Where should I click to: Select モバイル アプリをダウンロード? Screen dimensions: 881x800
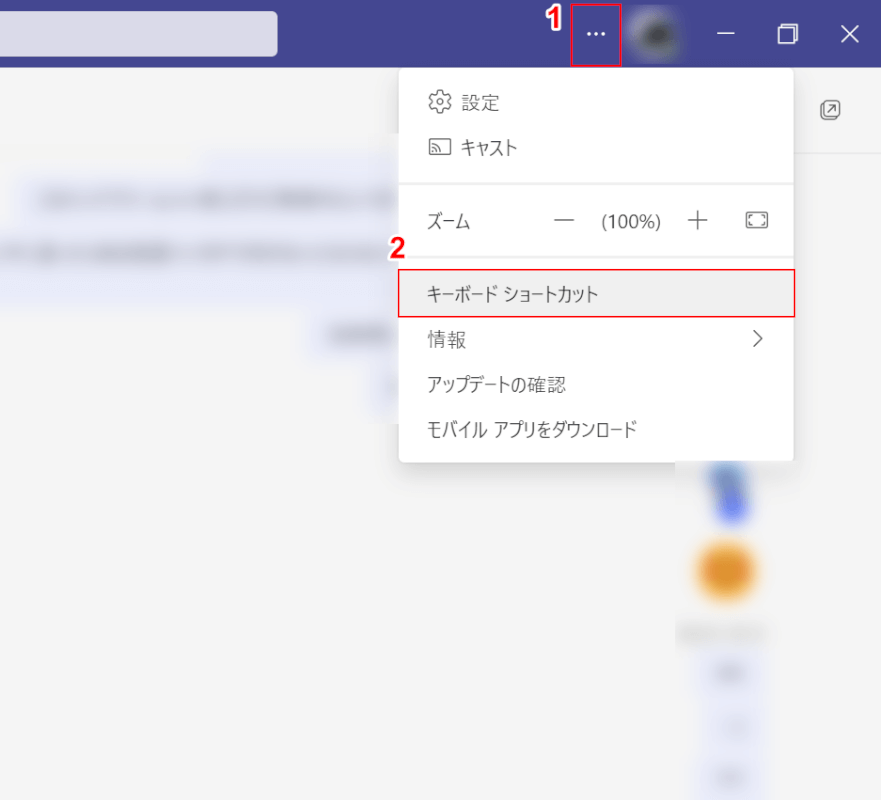tap(532, 429)
